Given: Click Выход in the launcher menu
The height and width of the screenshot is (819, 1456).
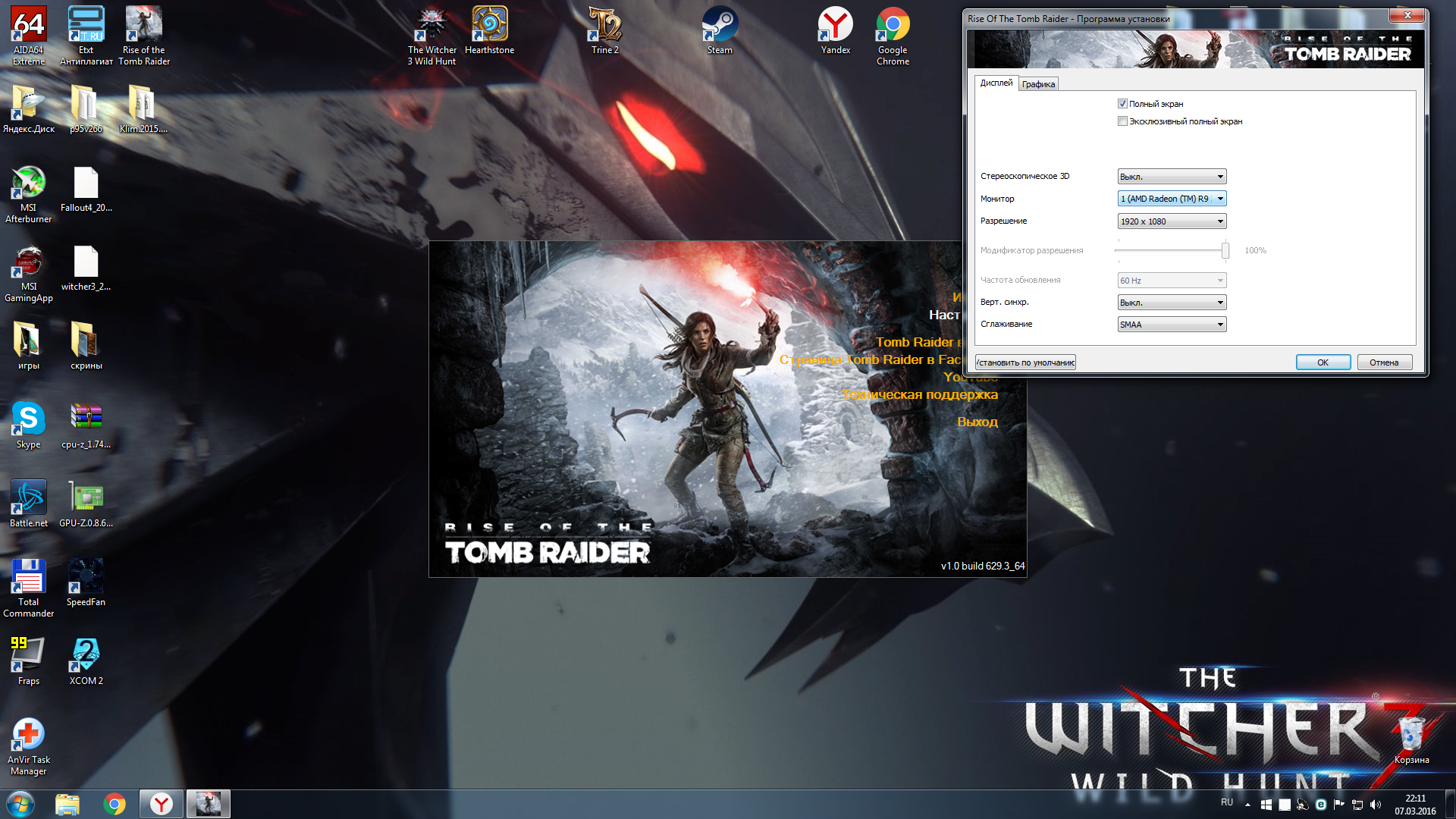Looking at the screenshot, I should click(977, 422).
